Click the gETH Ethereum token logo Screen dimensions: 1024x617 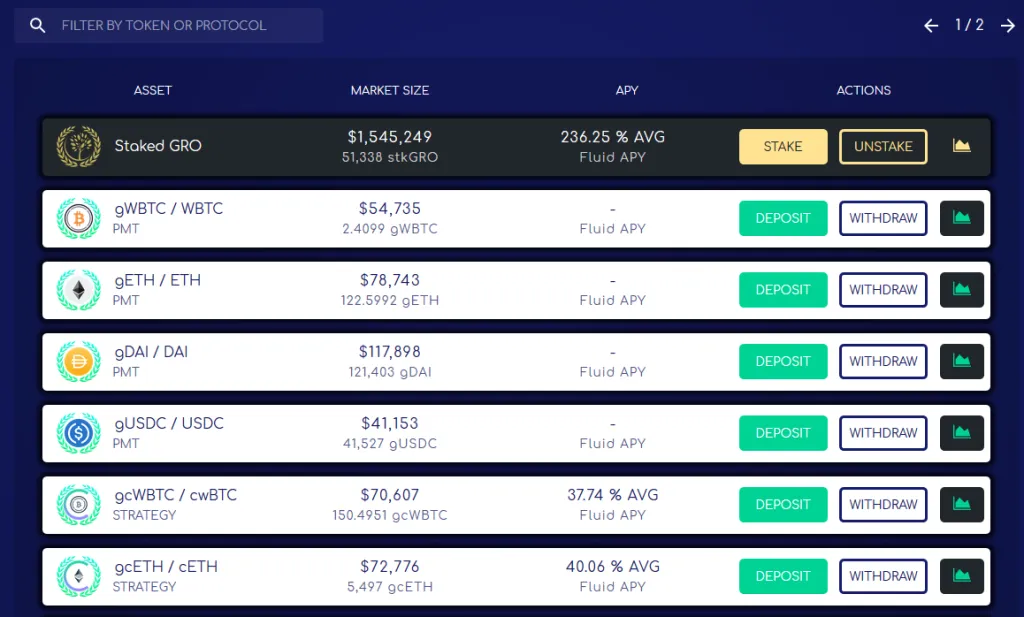pyautogui.click(x=78, y=290)
